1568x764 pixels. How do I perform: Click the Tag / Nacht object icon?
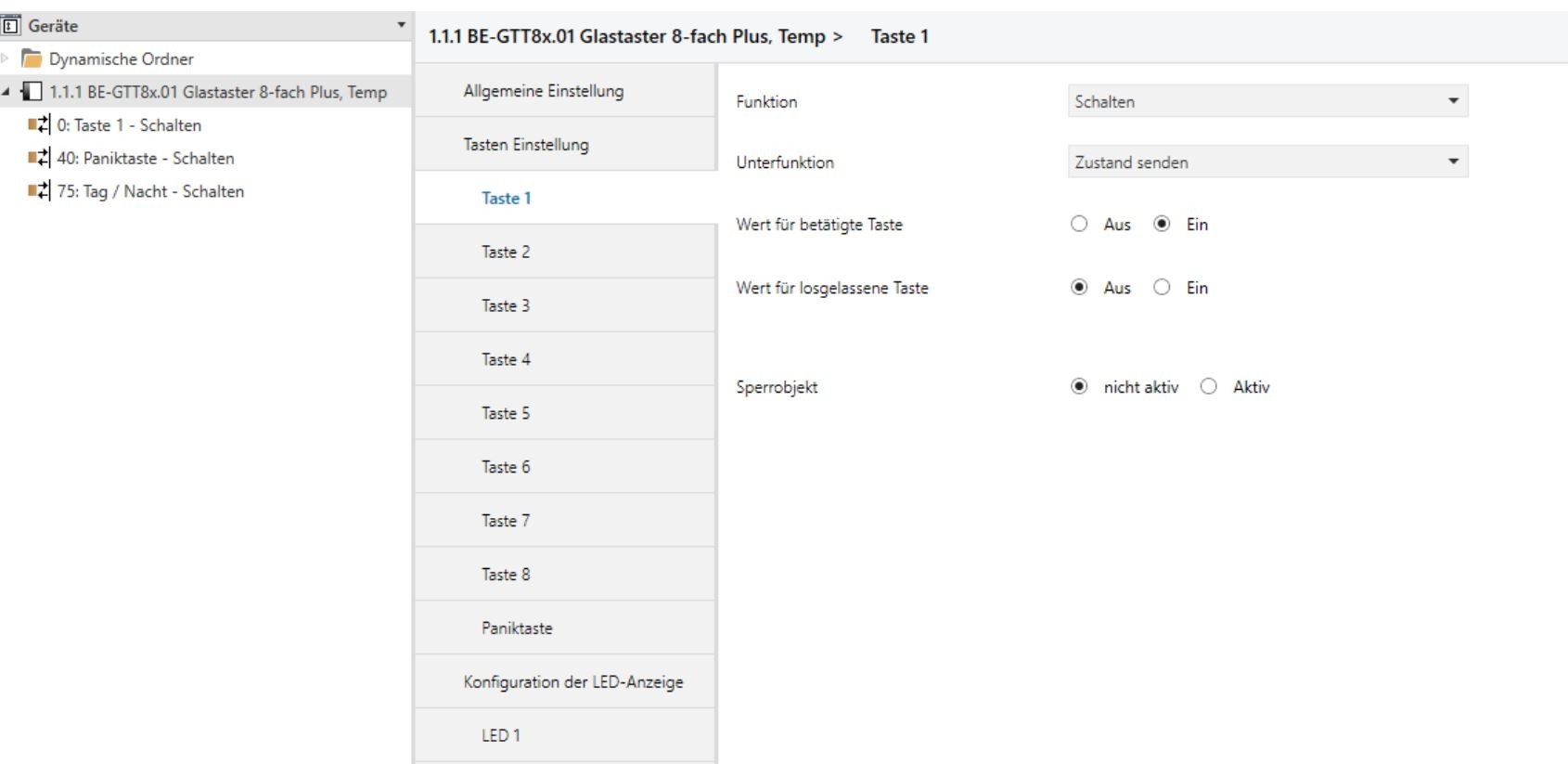tap(39, 192)
